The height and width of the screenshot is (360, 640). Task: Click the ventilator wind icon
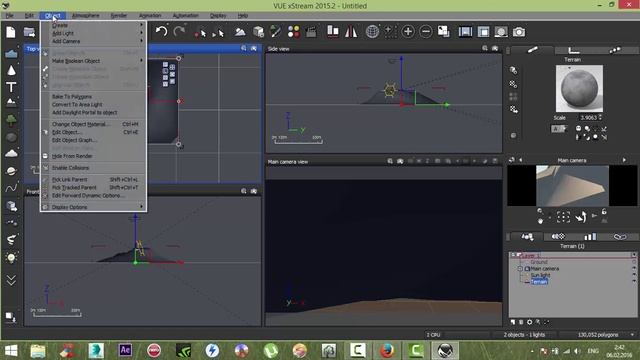(11, 239)
